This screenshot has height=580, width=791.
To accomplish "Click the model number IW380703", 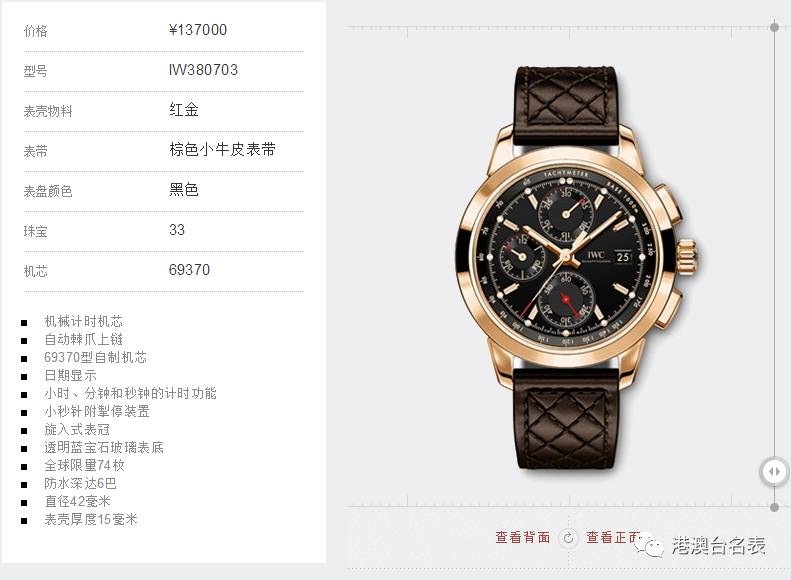I will click(203, 70).
